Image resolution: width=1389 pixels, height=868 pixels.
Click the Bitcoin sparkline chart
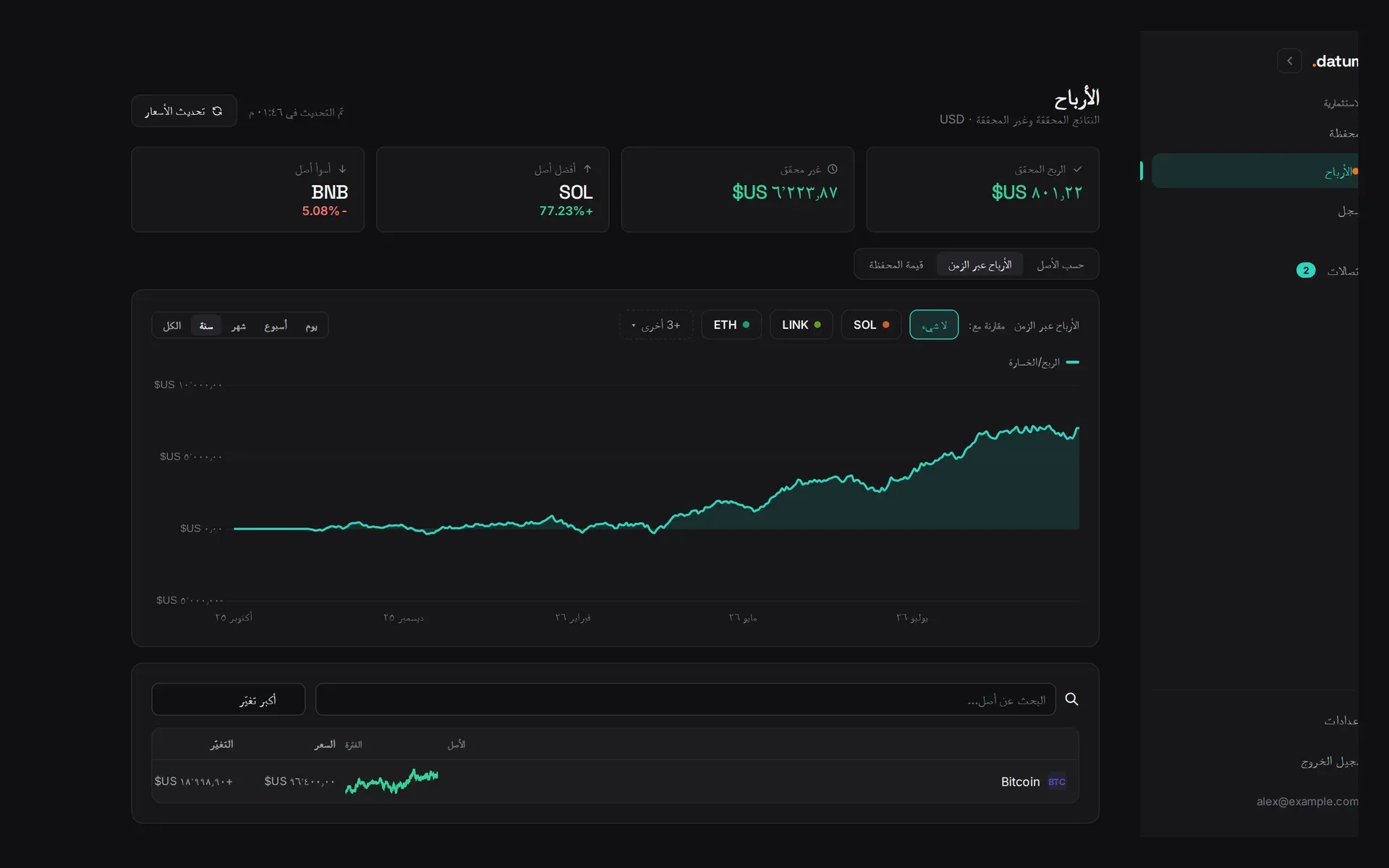tap(391, 781)
